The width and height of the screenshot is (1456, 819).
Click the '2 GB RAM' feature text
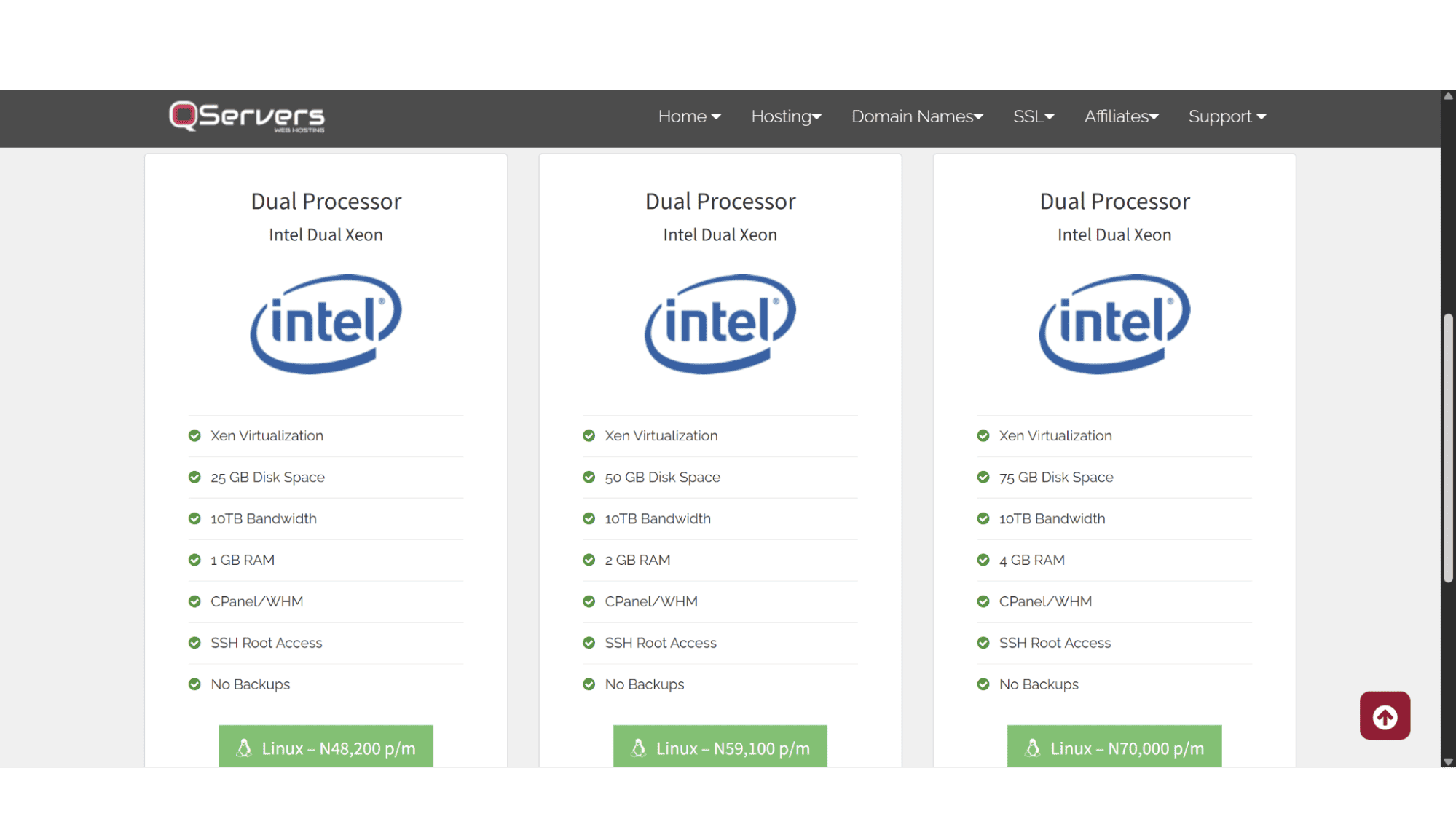point(637,560)
